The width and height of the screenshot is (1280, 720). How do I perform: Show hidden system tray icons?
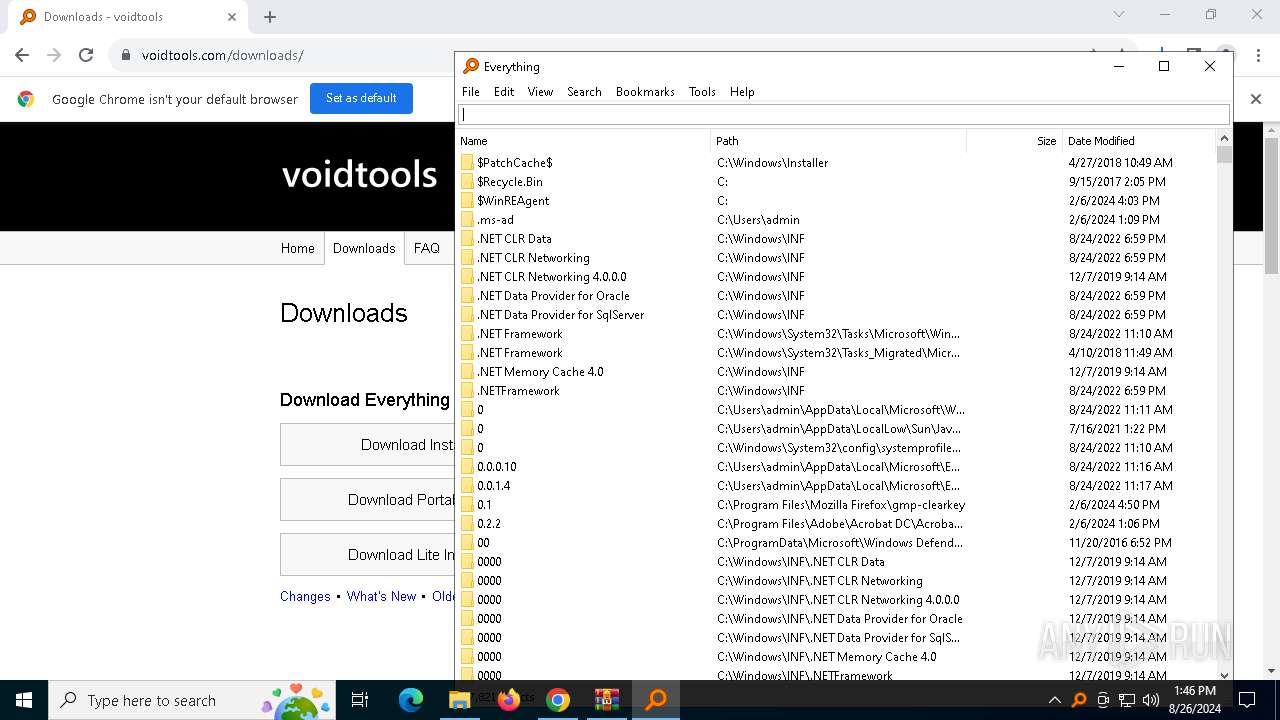click(1054, 700)
